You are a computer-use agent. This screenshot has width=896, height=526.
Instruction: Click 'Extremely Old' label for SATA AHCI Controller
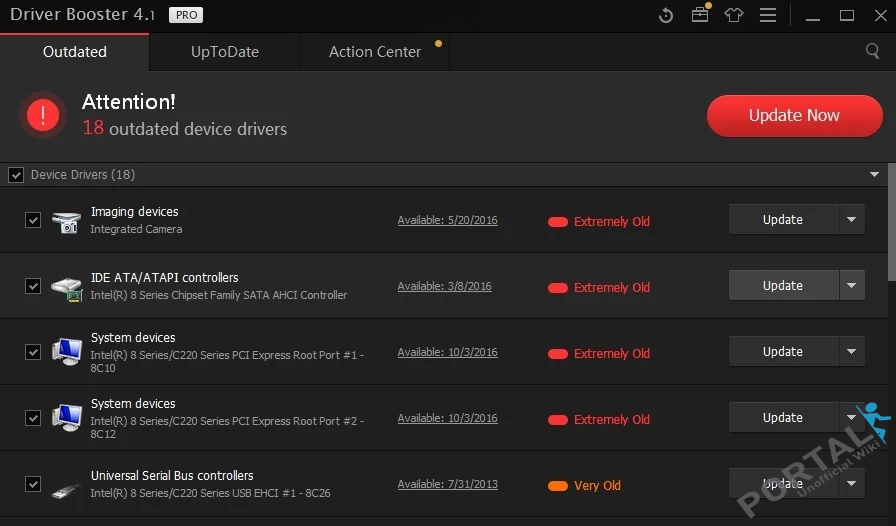click(611, 288)
